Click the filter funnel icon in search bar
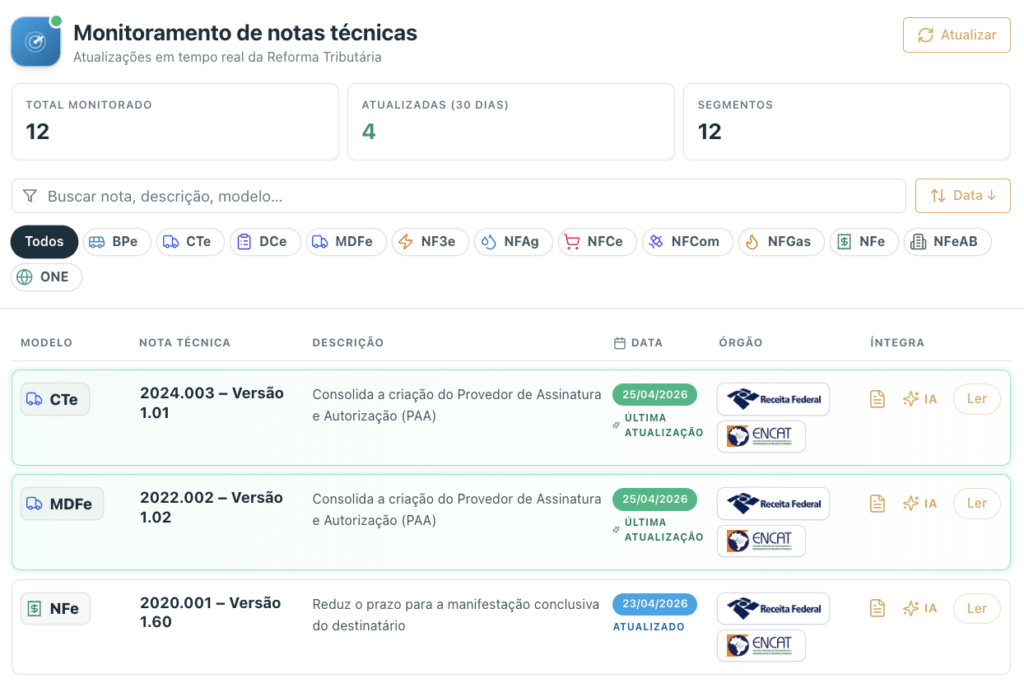This screenshot has height=683, width=1024. 30,196
